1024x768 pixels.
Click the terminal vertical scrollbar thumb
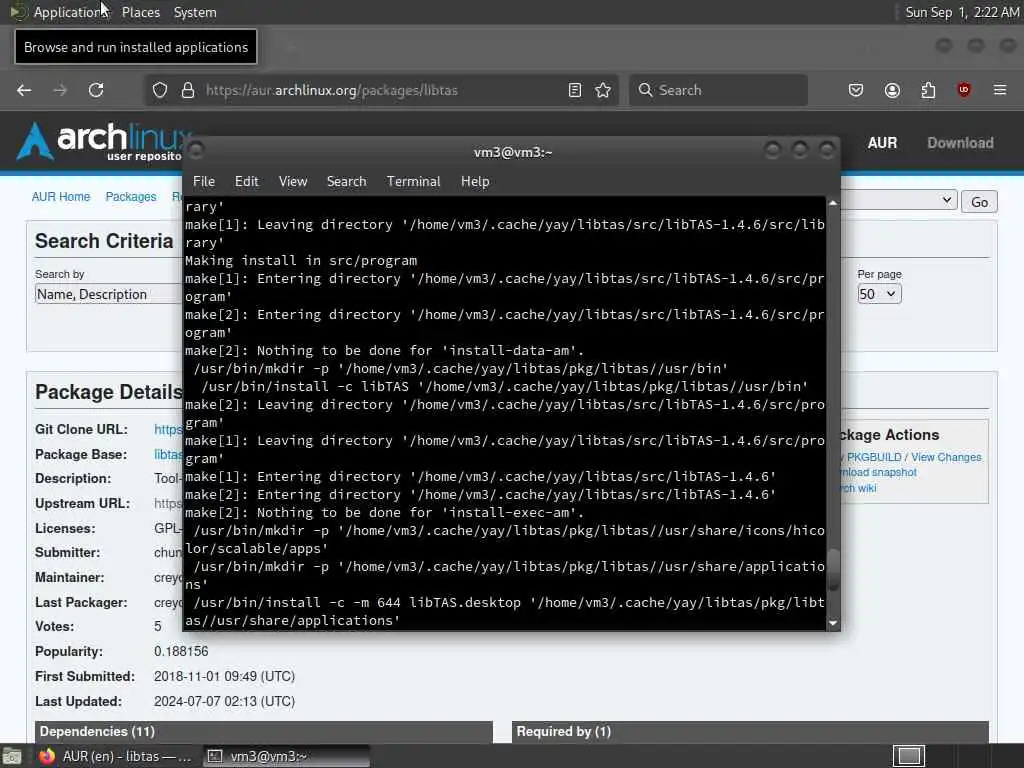click(833, 569)
